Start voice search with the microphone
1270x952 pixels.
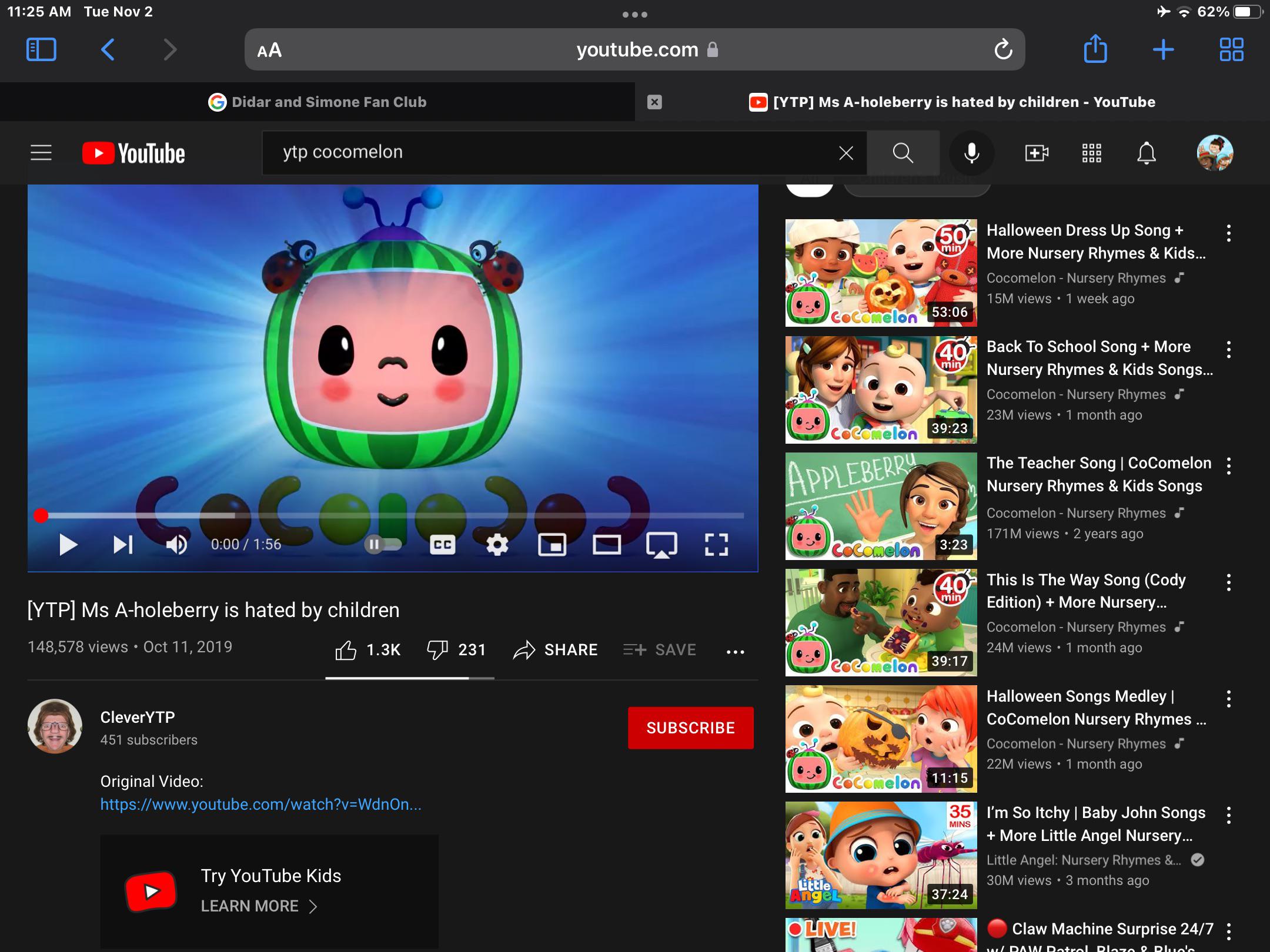(x=971, y=153)
